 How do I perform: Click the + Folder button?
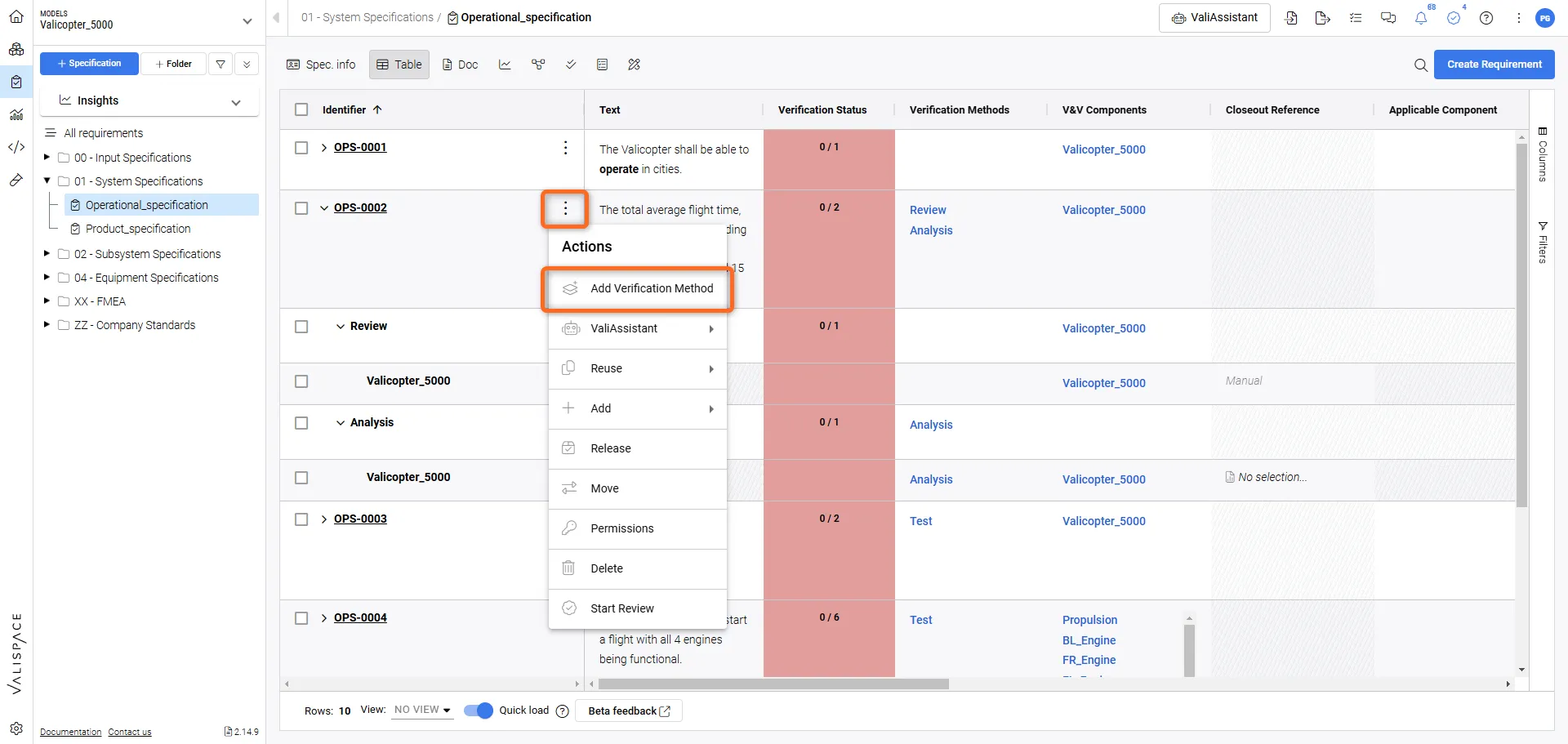pyautogui.click(x=173, y=64)
